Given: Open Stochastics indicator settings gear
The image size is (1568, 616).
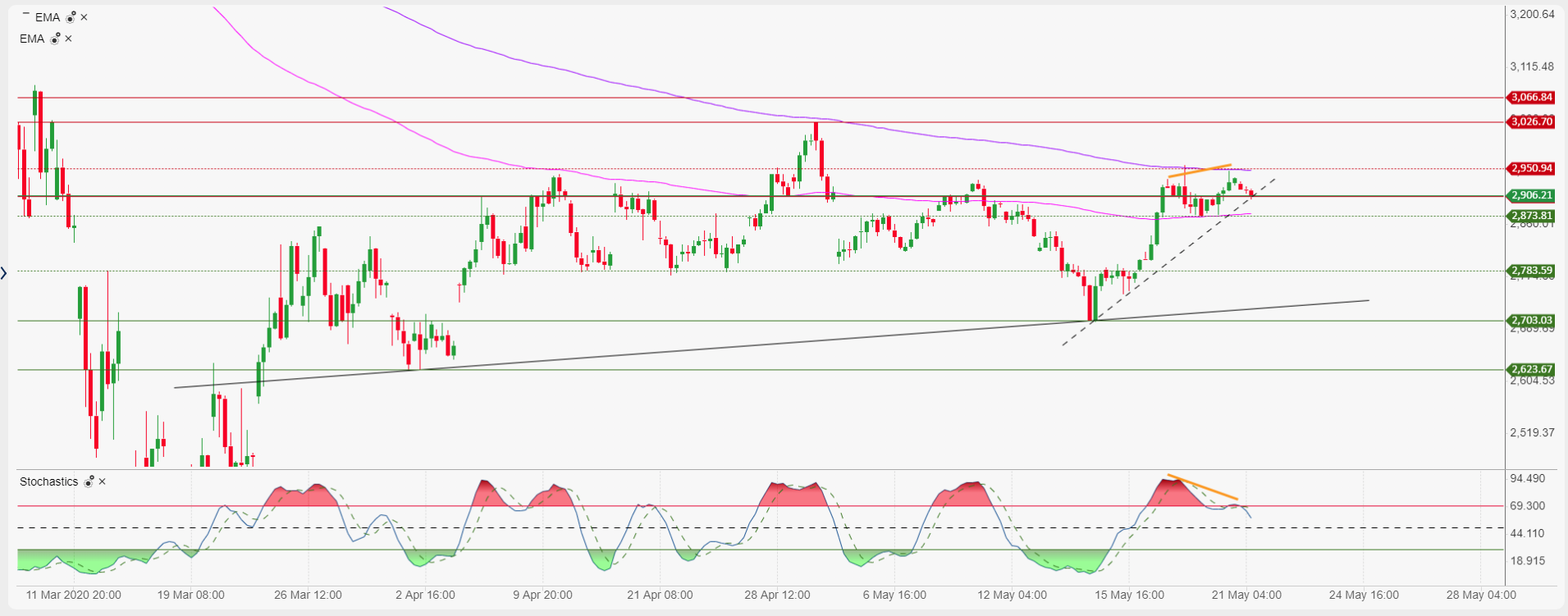Looking at the screenshot, I should tap(89, 481).
